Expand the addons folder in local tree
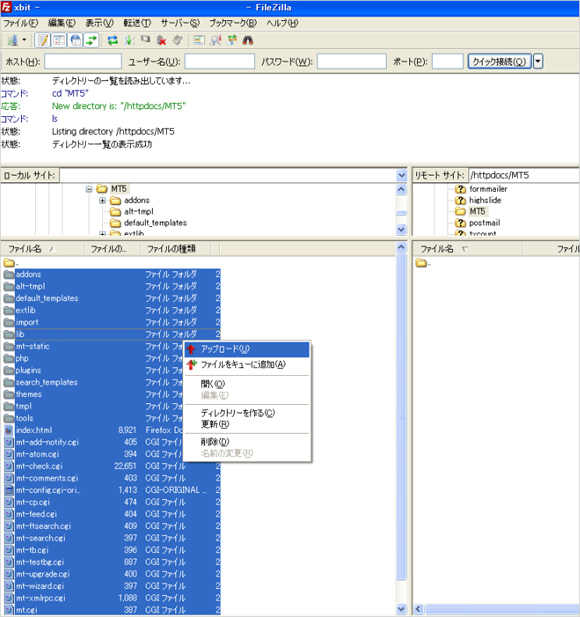 (102, 201)
